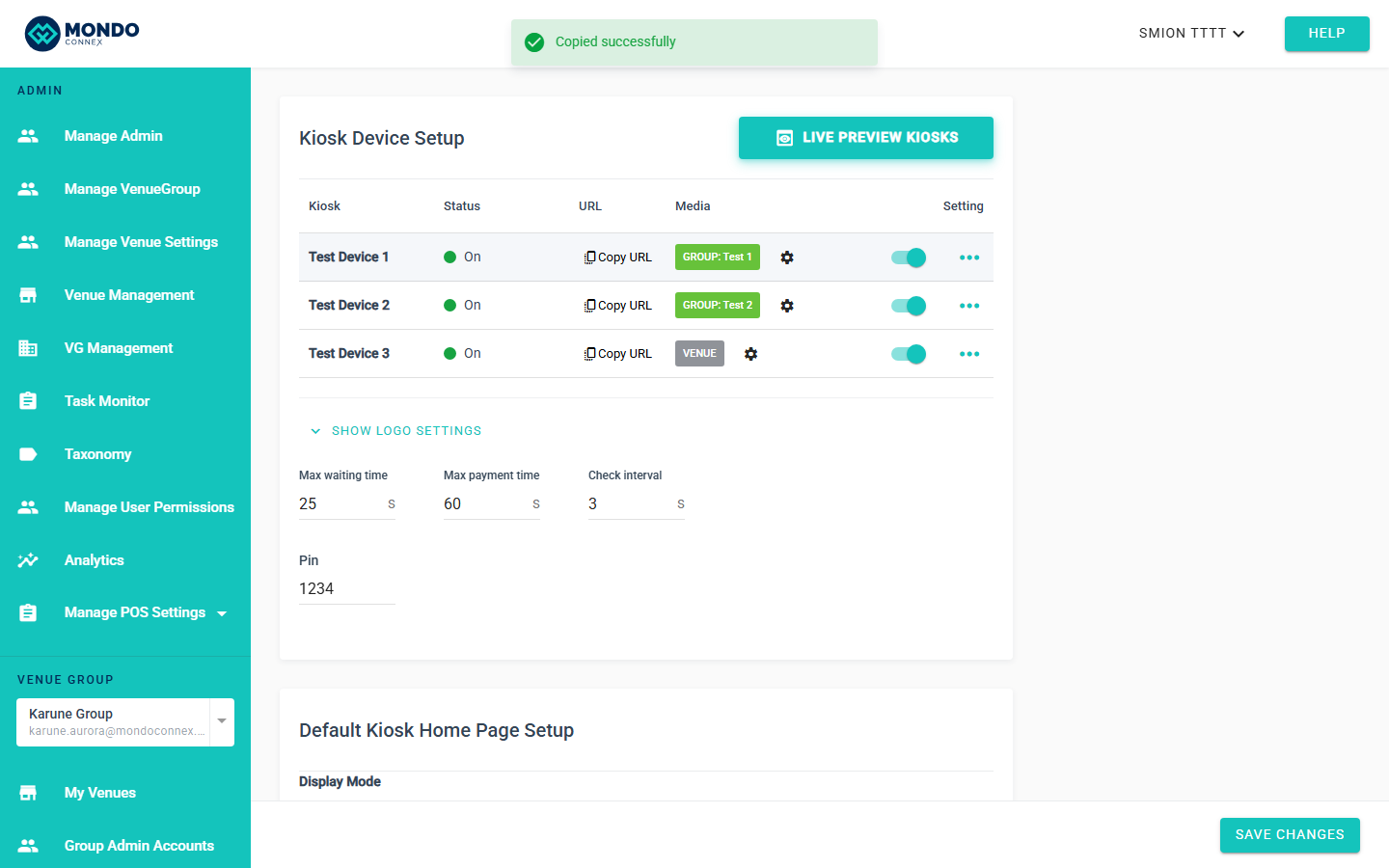Click the My Venues store icon
The image size is (1389, 868).
tap(28, 793)
